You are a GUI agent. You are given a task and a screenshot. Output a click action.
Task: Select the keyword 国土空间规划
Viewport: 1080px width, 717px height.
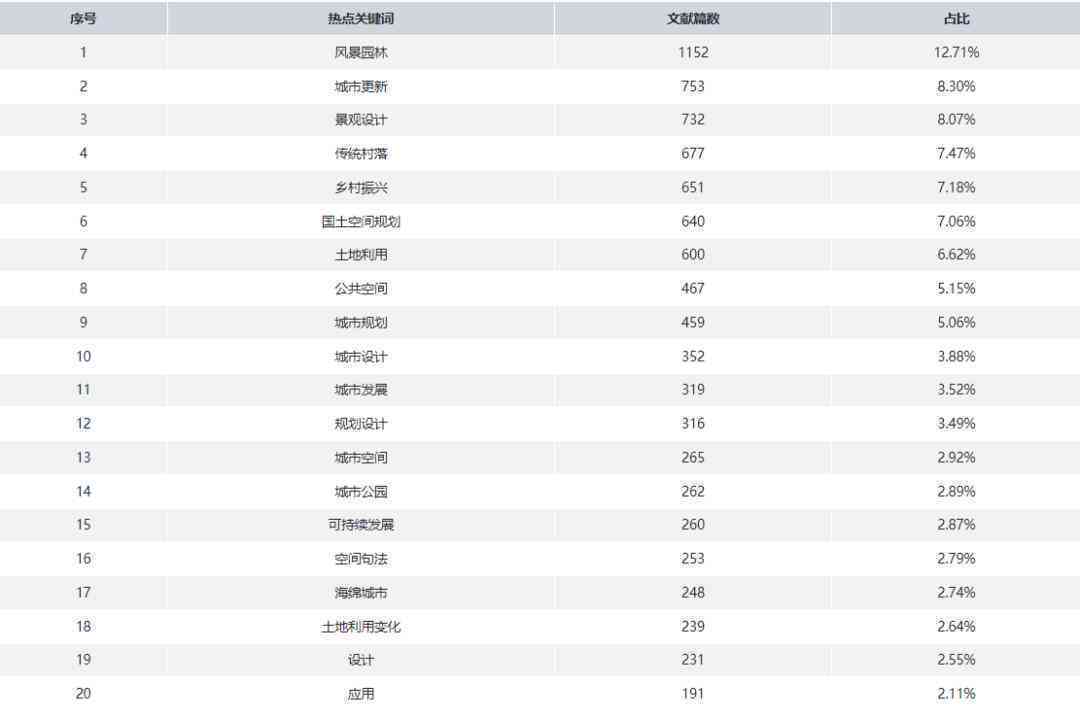click(361, 221)
